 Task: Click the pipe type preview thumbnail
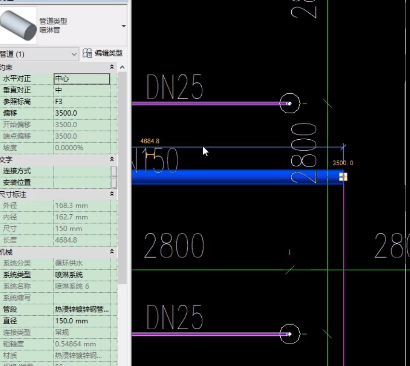pos(18,25)
